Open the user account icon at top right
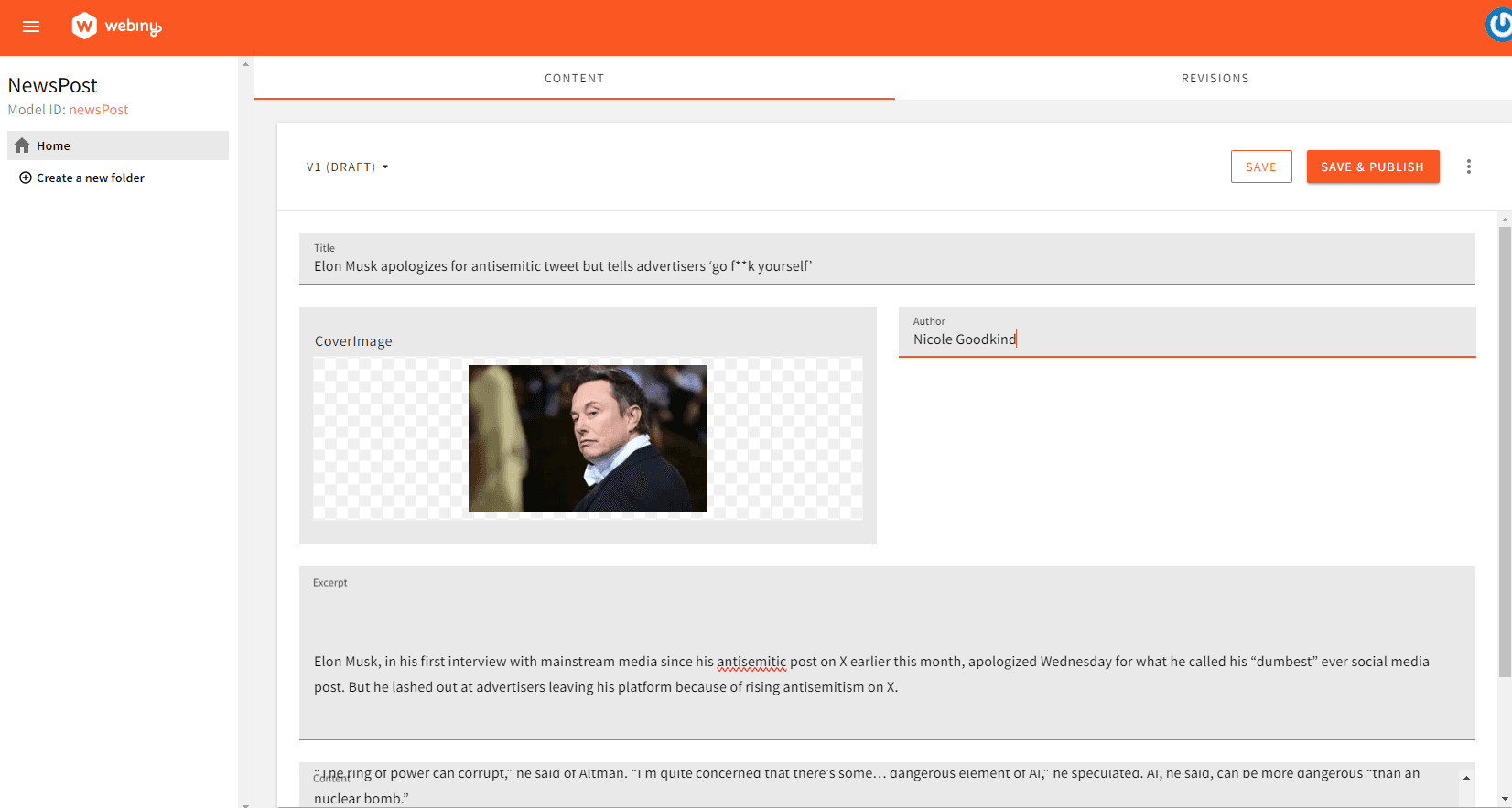1512x808 pixels. pyautogui.click(x=1498, y=25)
